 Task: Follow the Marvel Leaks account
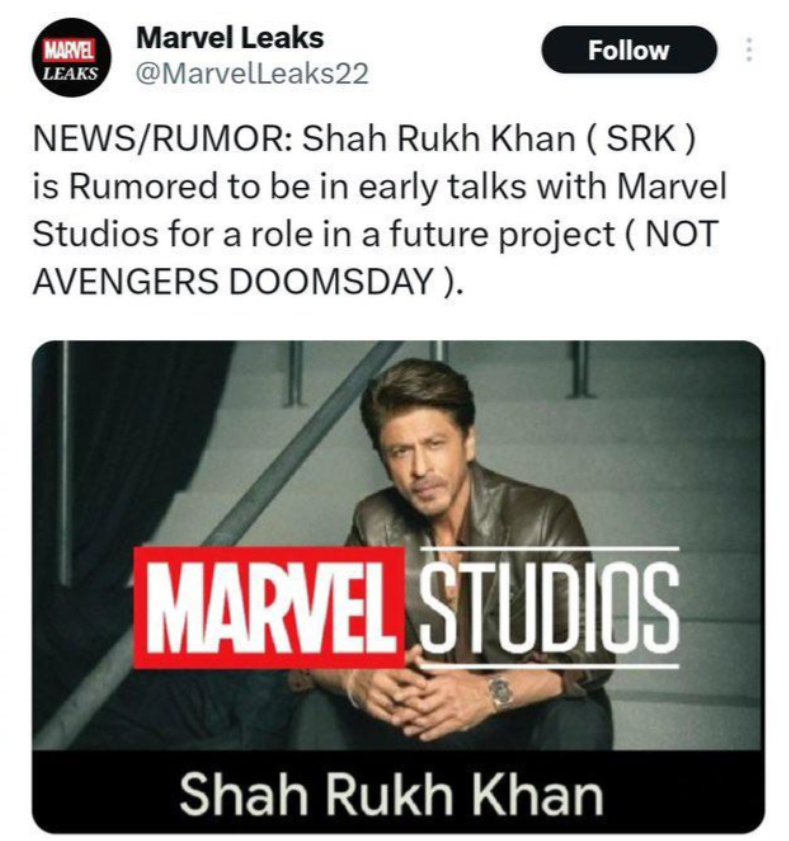coord(629,50)
